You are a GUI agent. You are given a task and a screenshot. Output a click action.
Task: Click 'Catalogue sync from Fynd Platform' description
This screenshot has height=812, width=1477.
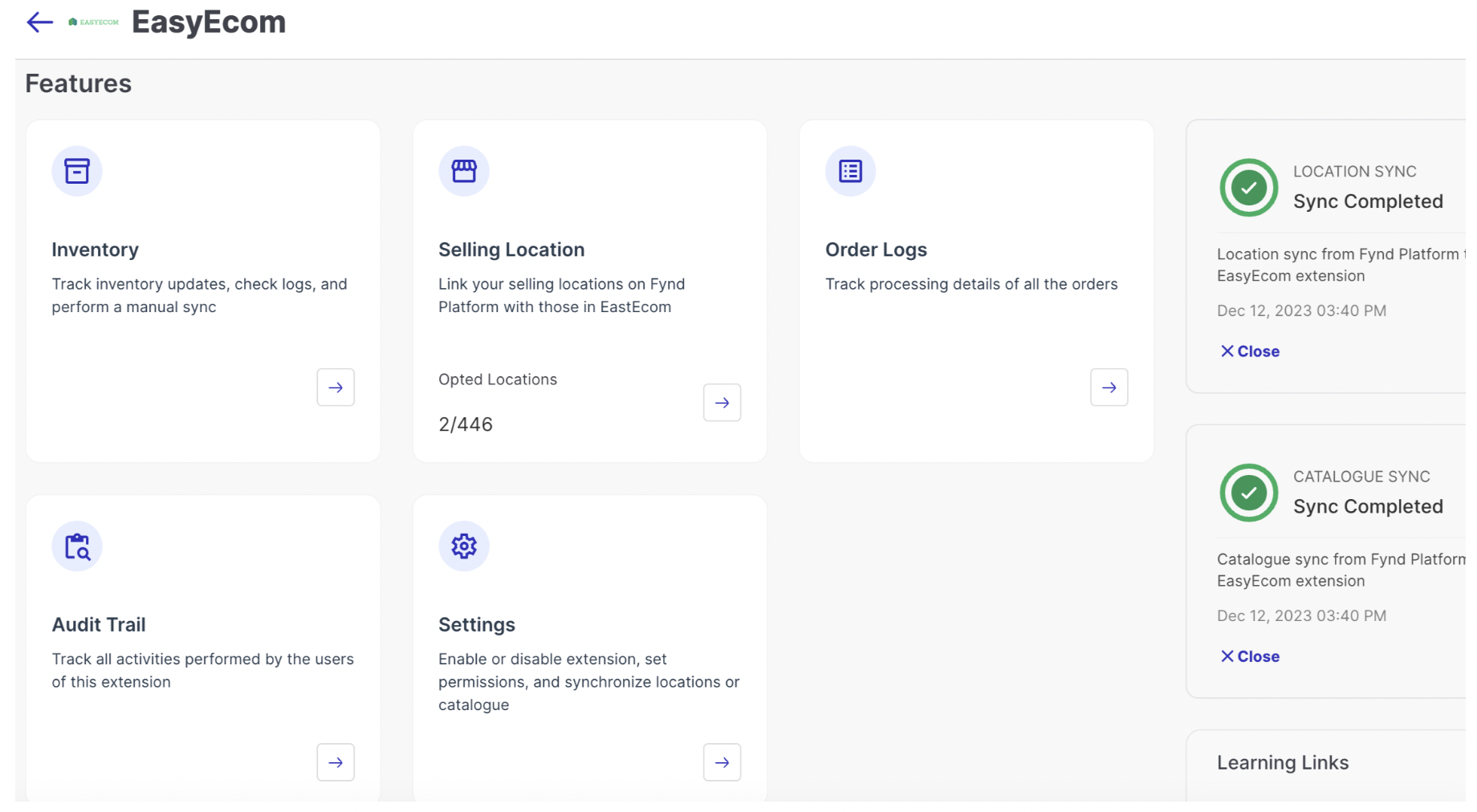[x=1341, y=570]
